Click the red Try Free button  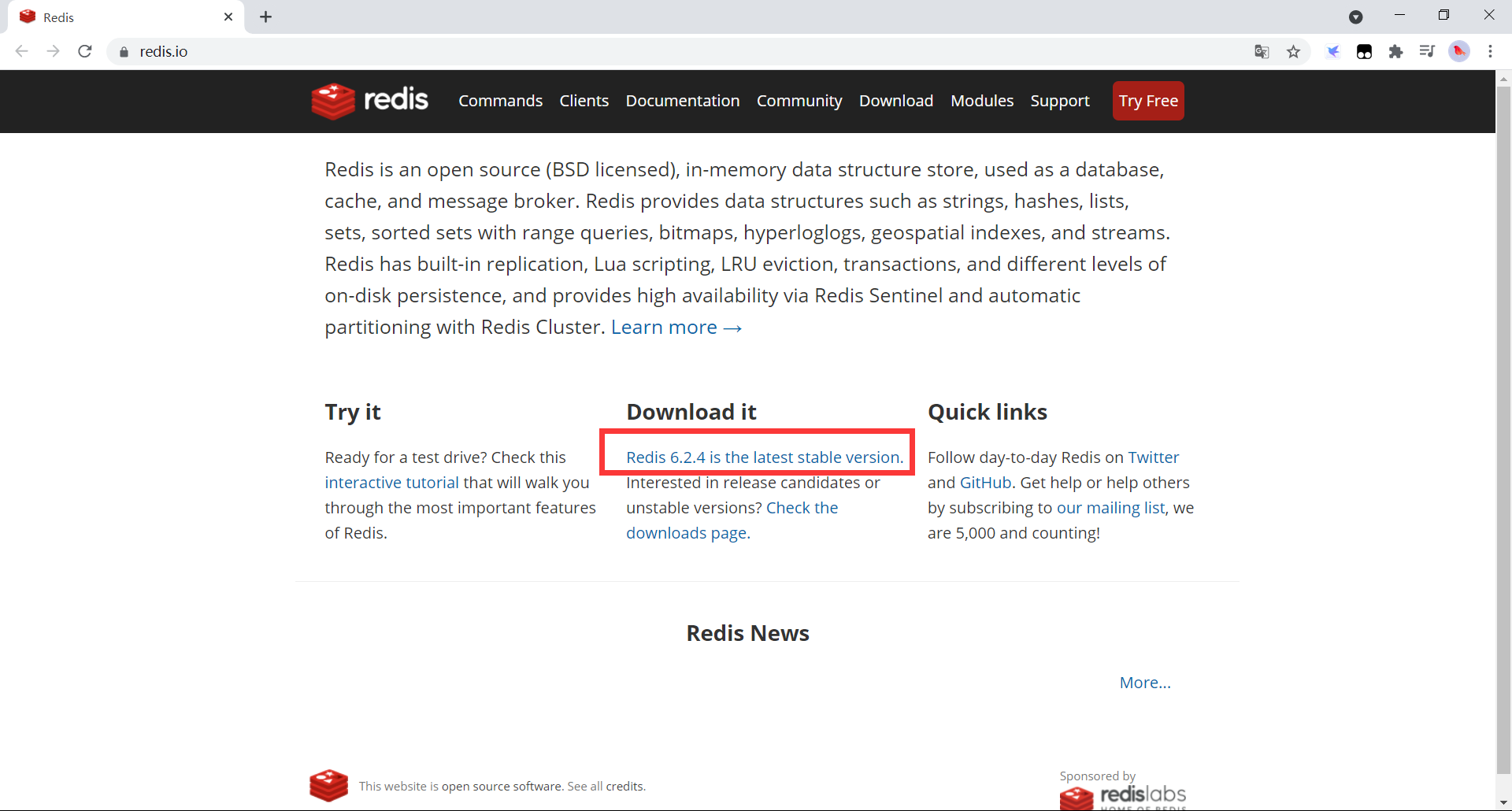pyautogui.click(x=1148, y=101)
